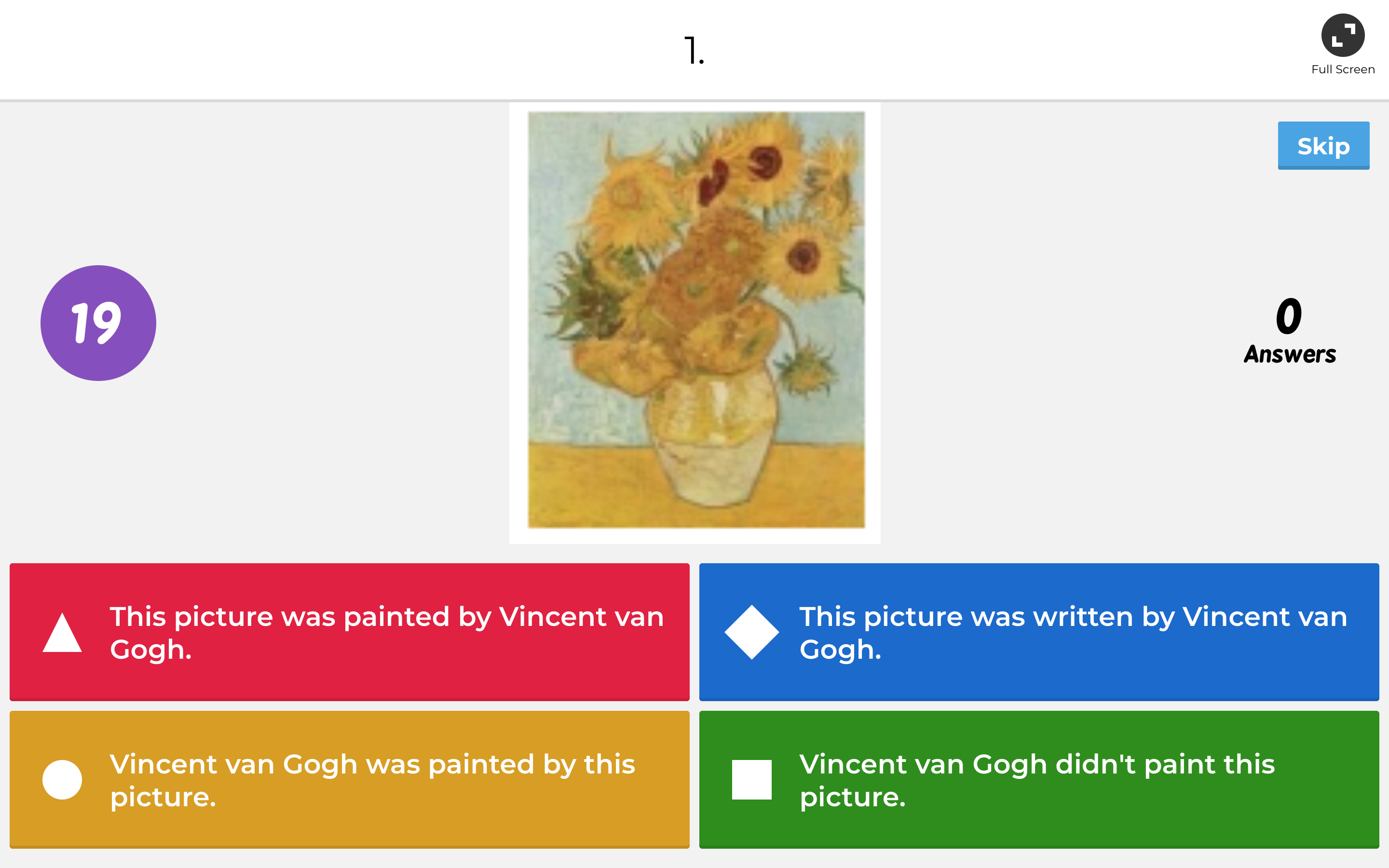Click the white diamond on the blue answer

751,632
